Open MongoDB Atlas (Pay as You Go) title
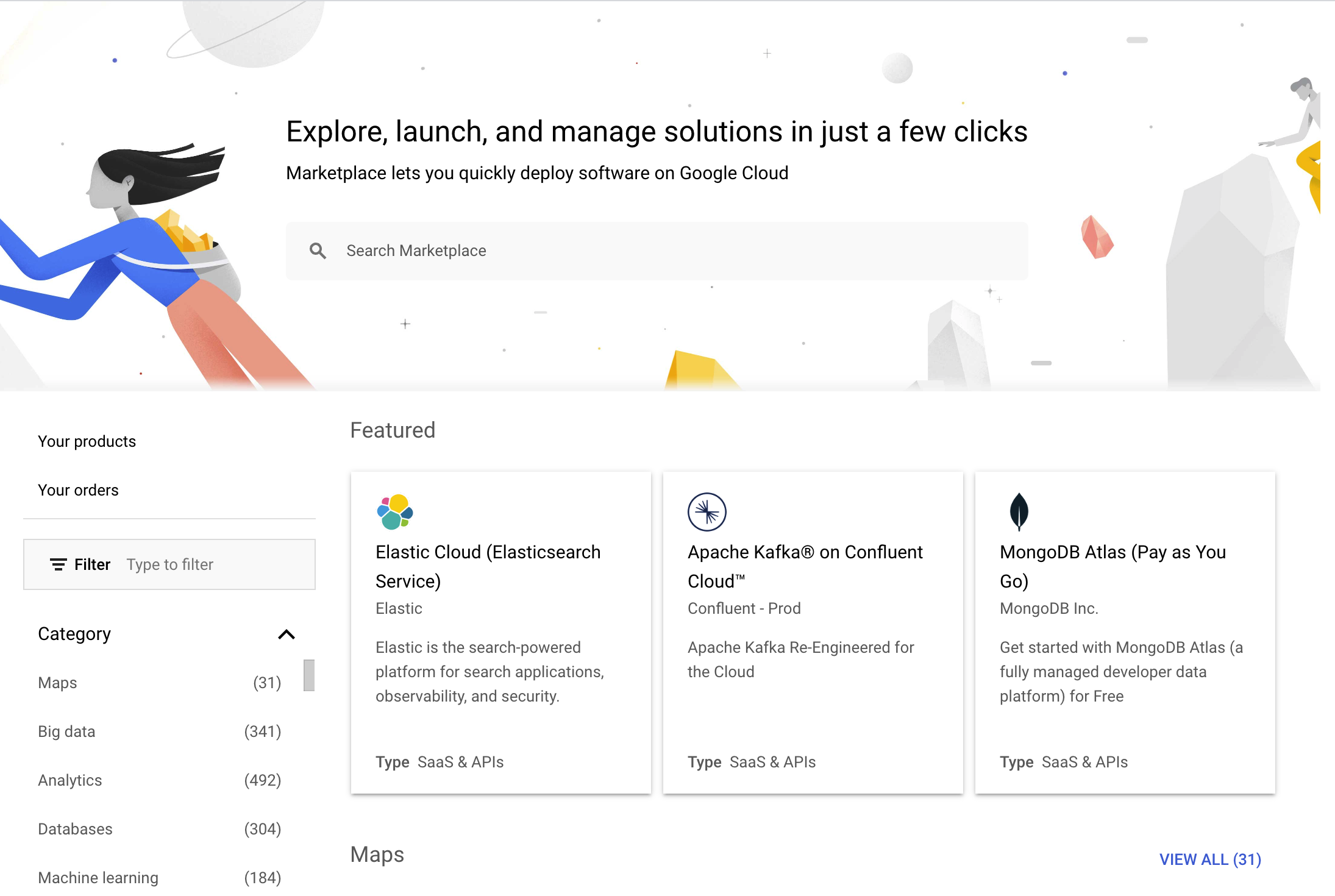This screenshot has width=1335, height=896. (x=1112, y=566)
